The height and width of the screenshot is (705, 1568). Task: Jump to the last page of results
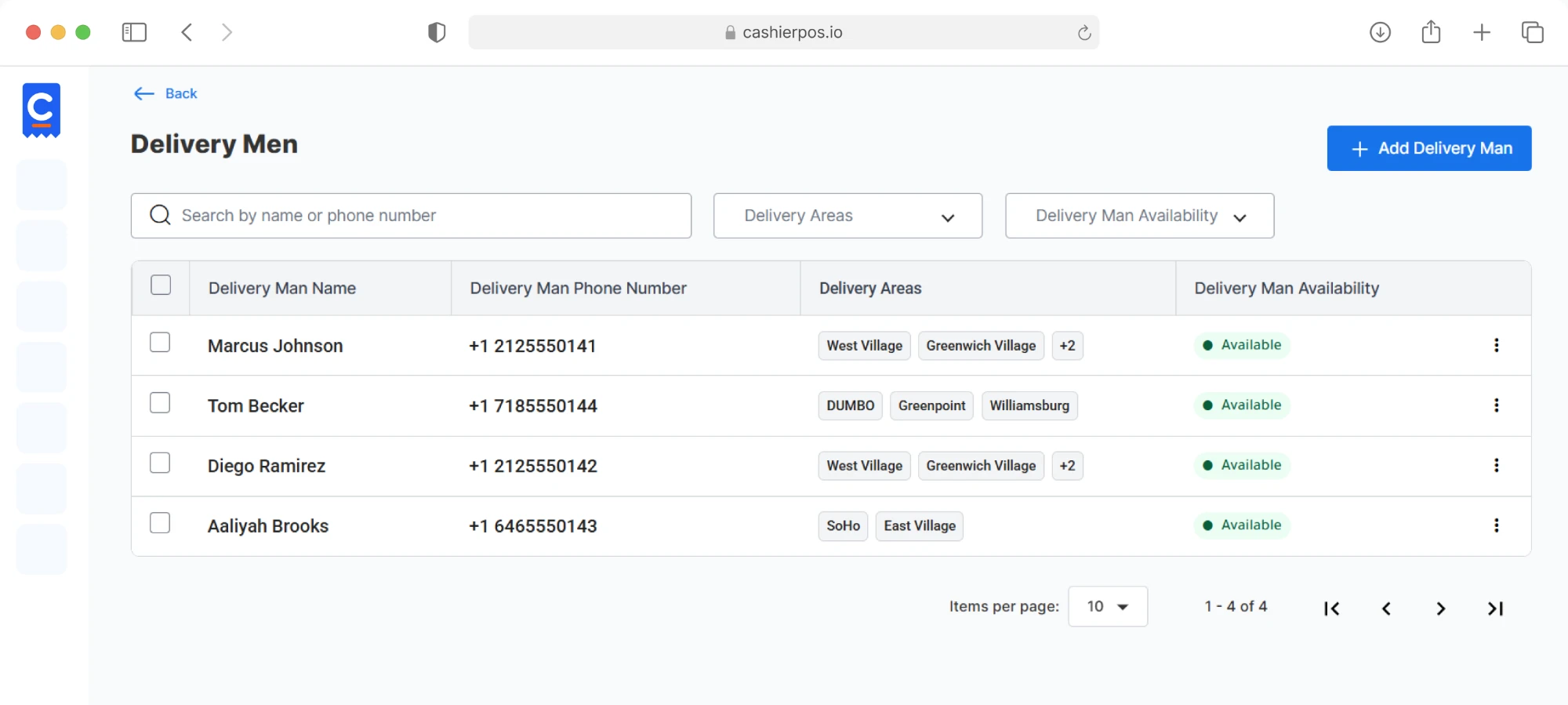pyautogui.click(x=1495, y=609)
